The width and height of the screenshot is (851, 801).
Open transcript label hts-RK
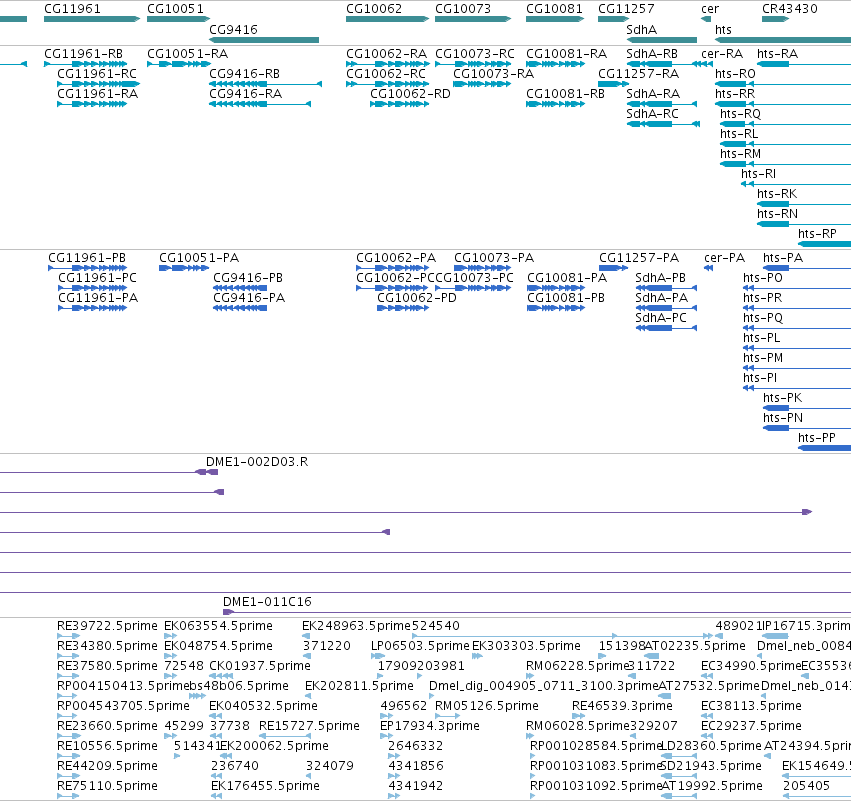(x=777, y=194)
